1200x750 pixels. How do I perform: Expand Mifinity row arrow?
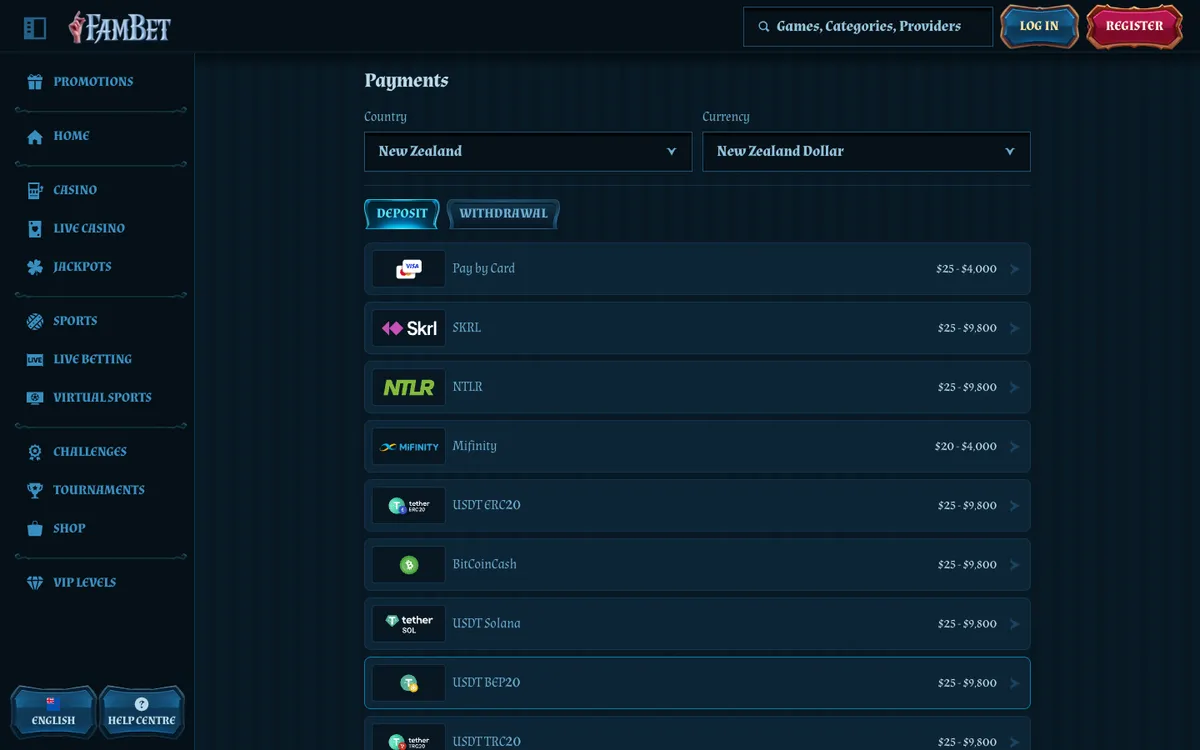(x=1015, y=446)
